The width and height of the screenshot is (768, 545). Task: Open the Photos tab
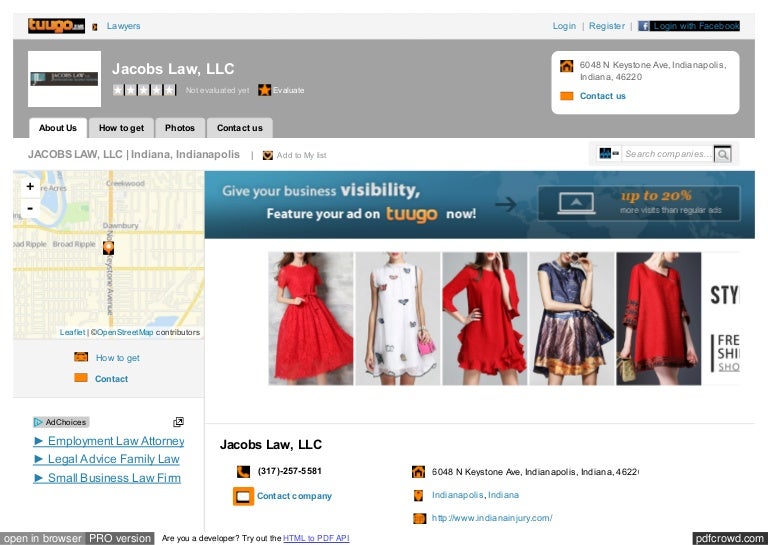[x=180, y=128]
